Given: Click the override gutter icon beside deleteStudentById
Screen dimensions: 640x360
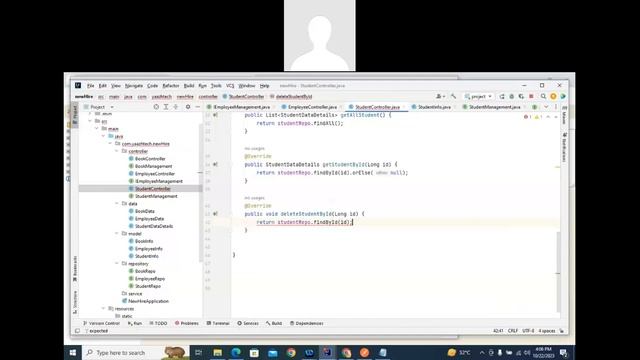Looking at the screenshot, I should [x=216, y=214].
